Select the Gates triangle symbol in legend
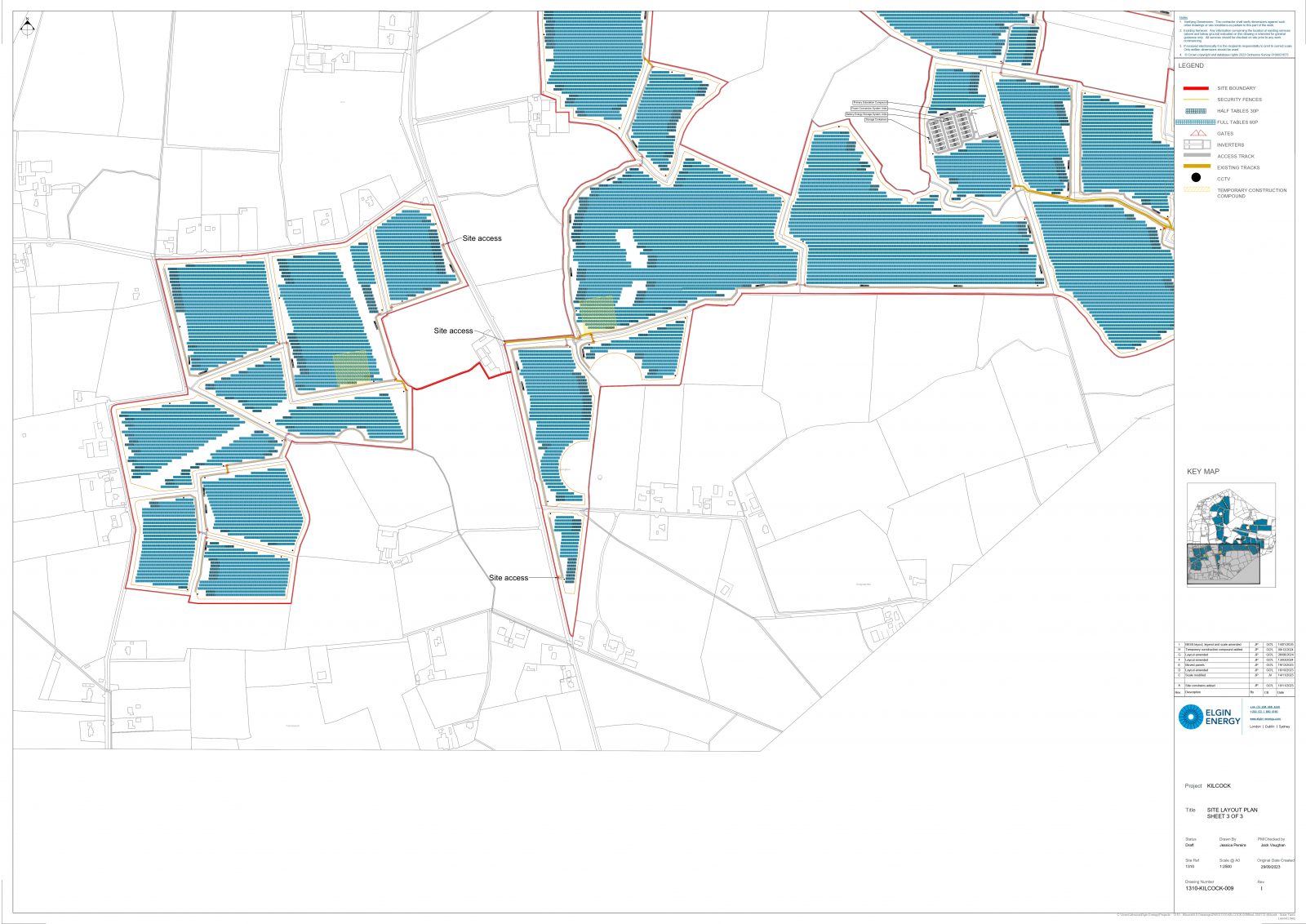This screenshot has width=1306, height=924. click(x=1197, y=133)
